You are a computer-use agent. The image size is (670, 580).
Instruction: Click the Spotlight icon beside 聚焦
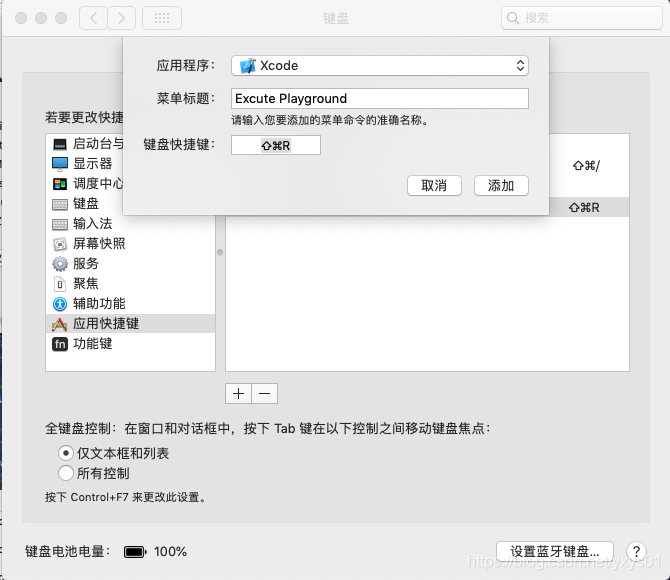pyautogui.click(x=60, y=284)
